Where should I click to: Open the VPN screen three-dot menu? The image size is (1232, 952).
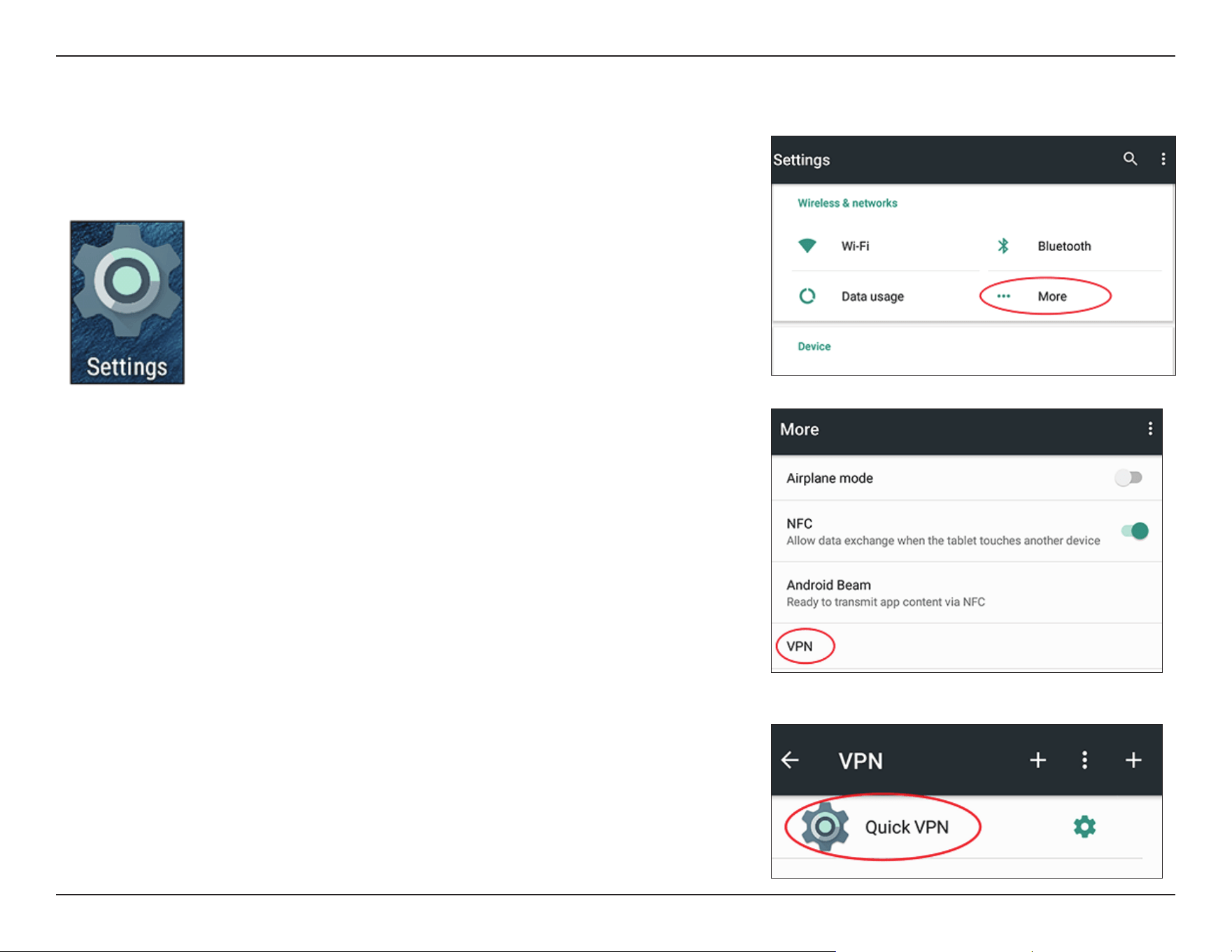[1084, 760]
